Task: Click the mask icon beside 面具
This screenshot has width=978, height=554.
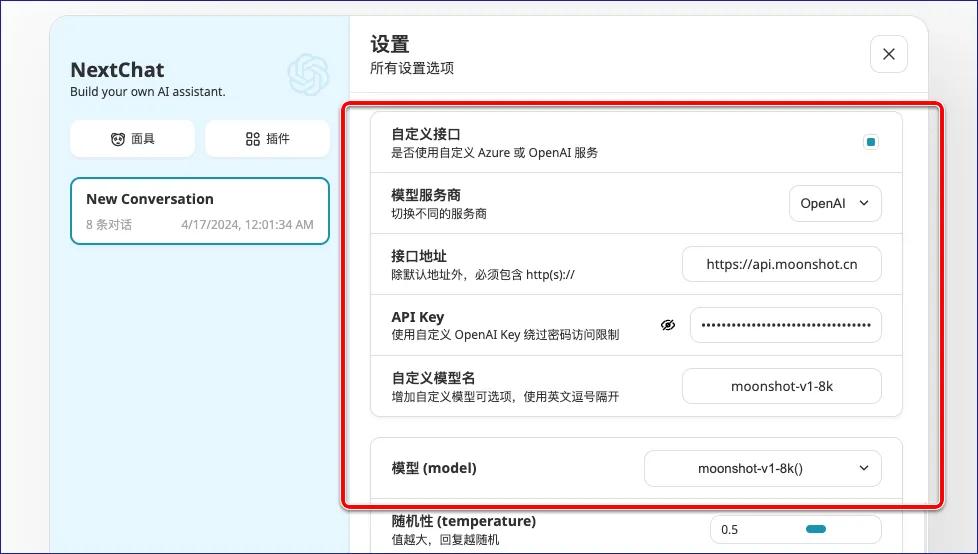Action: tap(118, 139)
